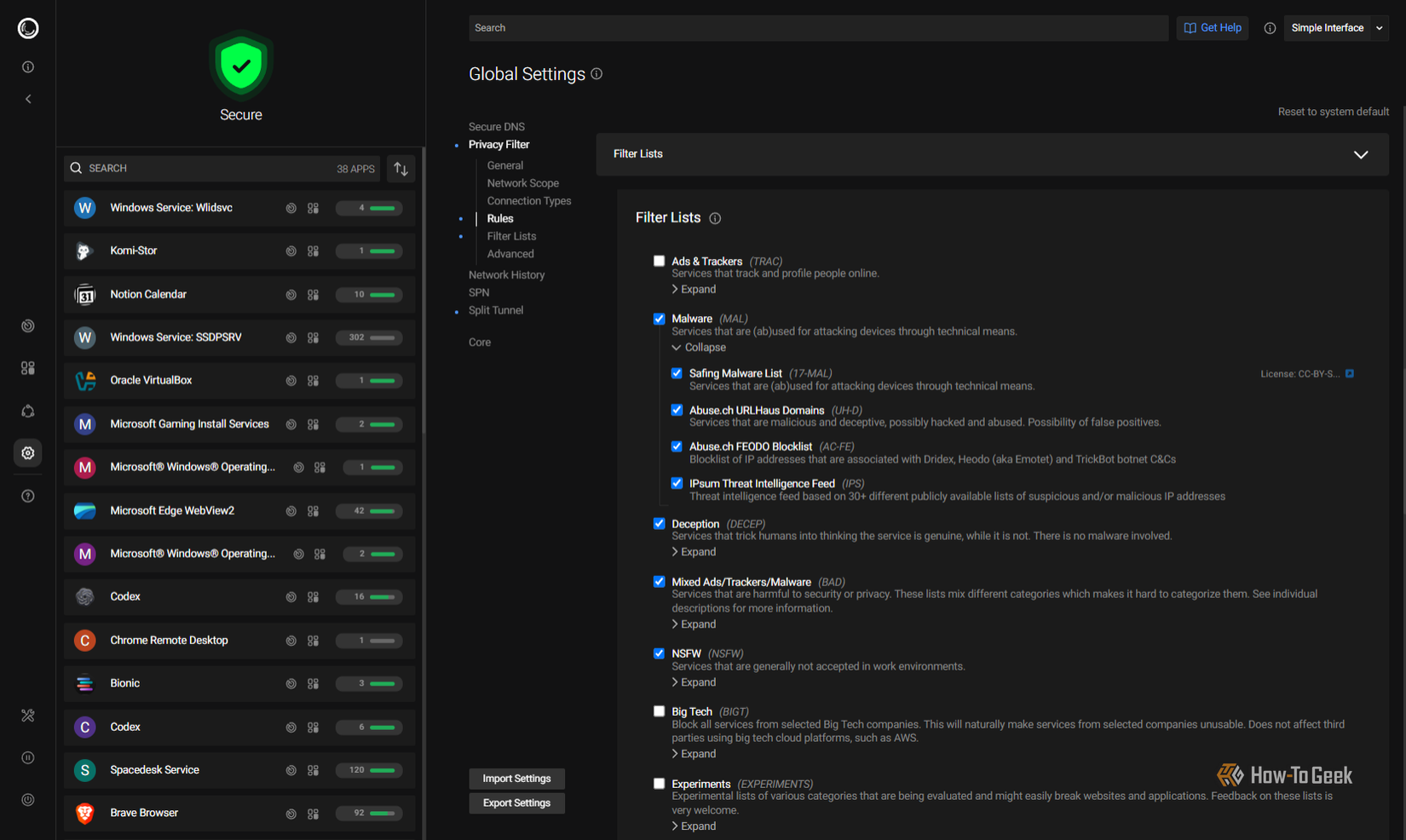The height and width of the screenshot is (840, 1406).
Task: Uncheck IPsum Threat Intelligence Feed
Action: 677,483
